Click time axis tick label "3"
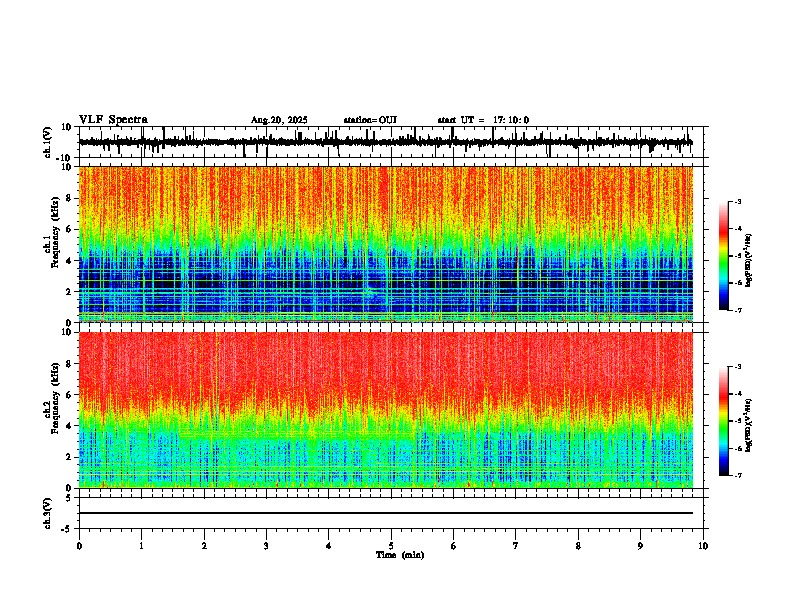This screenshot has width=792, height=612. (x=266, y=546)
